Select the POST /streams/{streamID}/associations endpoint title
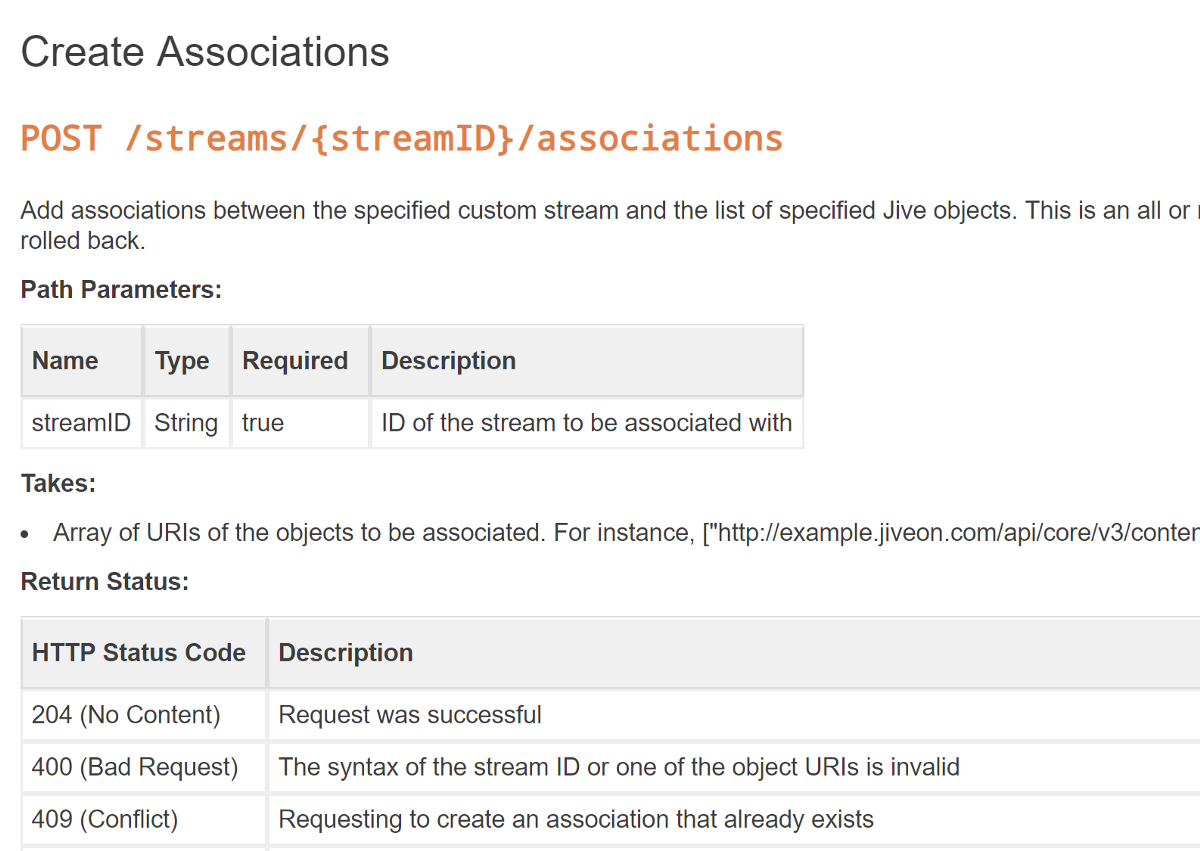Viewport: 1200px width, 851px height. point(401,138)
